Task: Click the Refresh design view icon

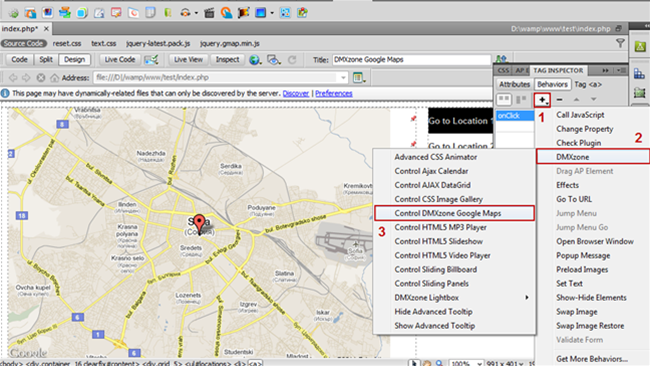Action: pos(292,60)
